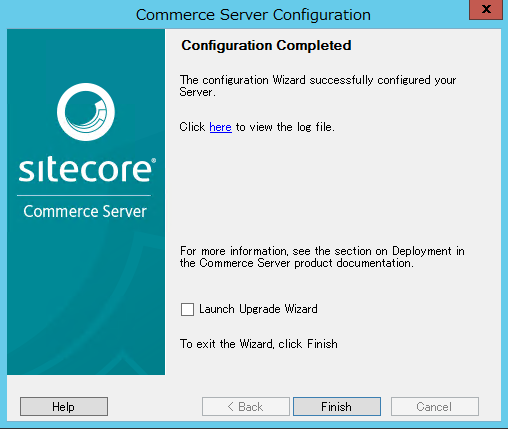This screenshot has height=429, width=508.
Task: Close the dialog with the red X
Action: (x=486, y=9)
